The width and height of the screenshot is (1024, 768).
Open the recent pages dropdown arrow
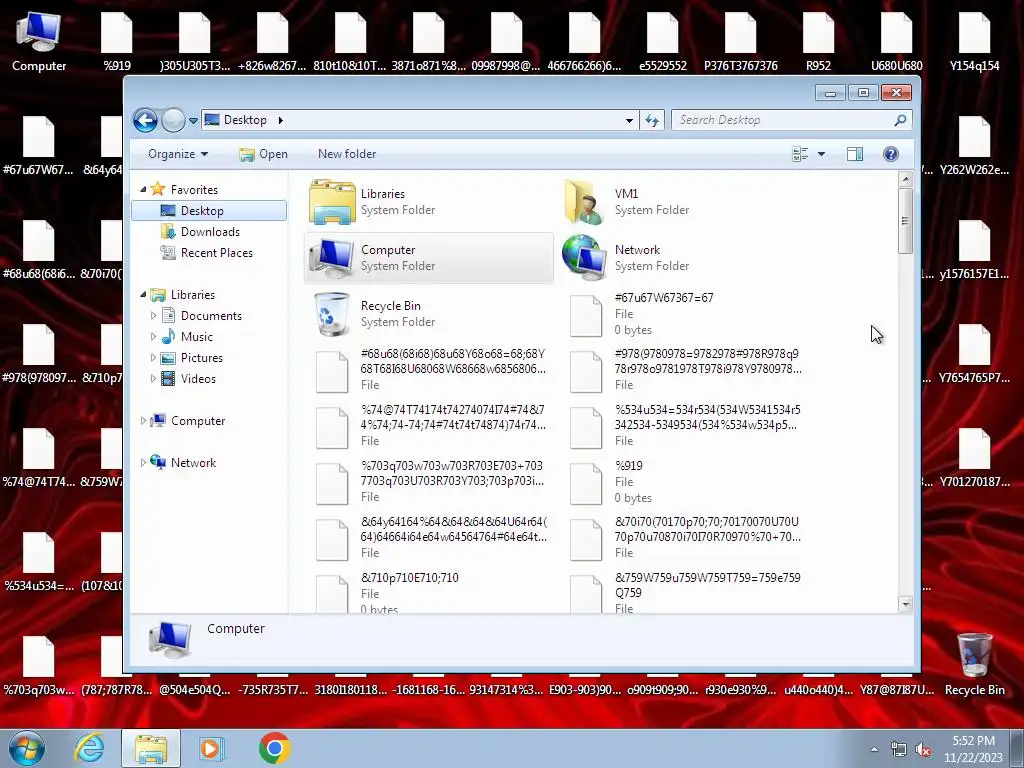tap(193, 121)
